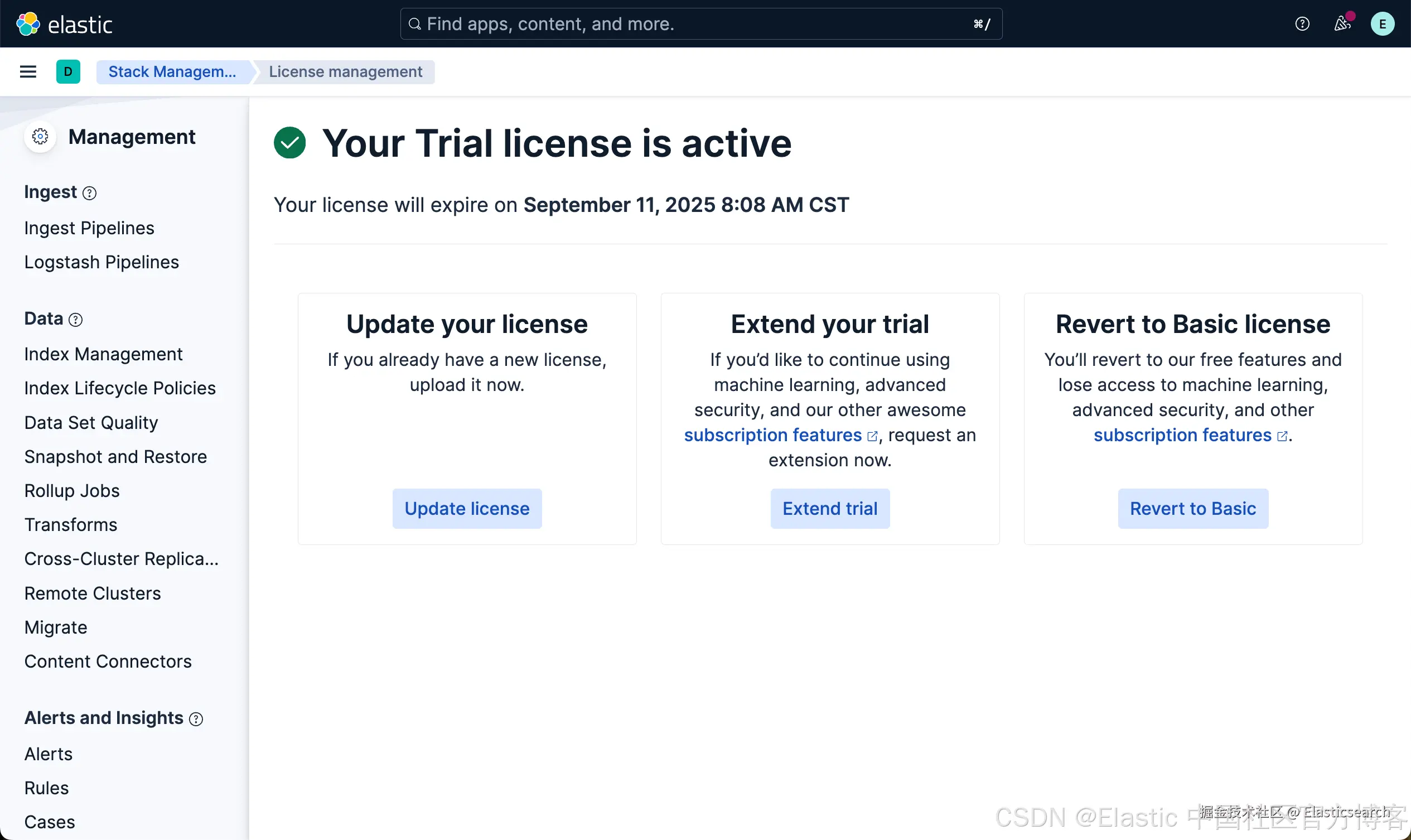Screen dimensions: 1411x840
Task: Toggle the hamburger navigation menu
Action: tap(28, 72)
